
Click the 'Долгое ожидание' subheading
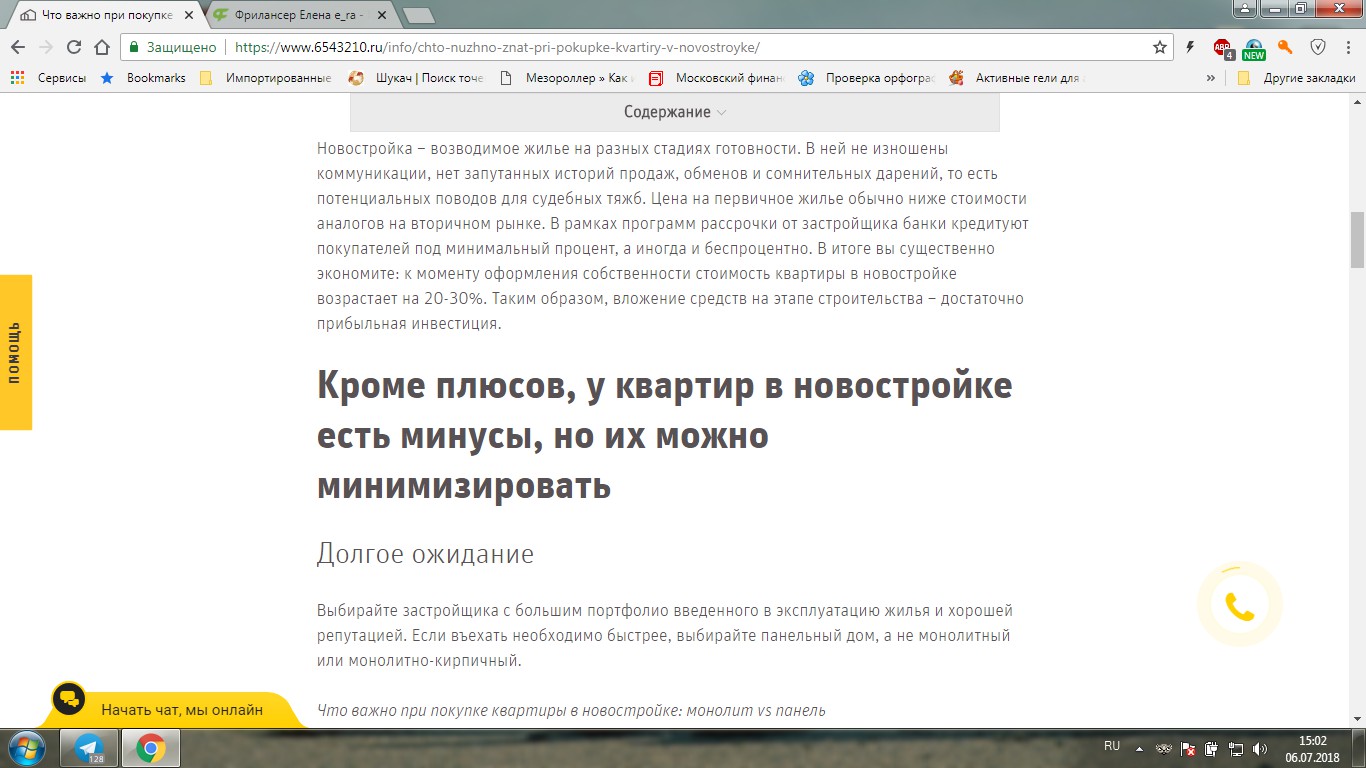pyautogui.click(x=425, y=554)
